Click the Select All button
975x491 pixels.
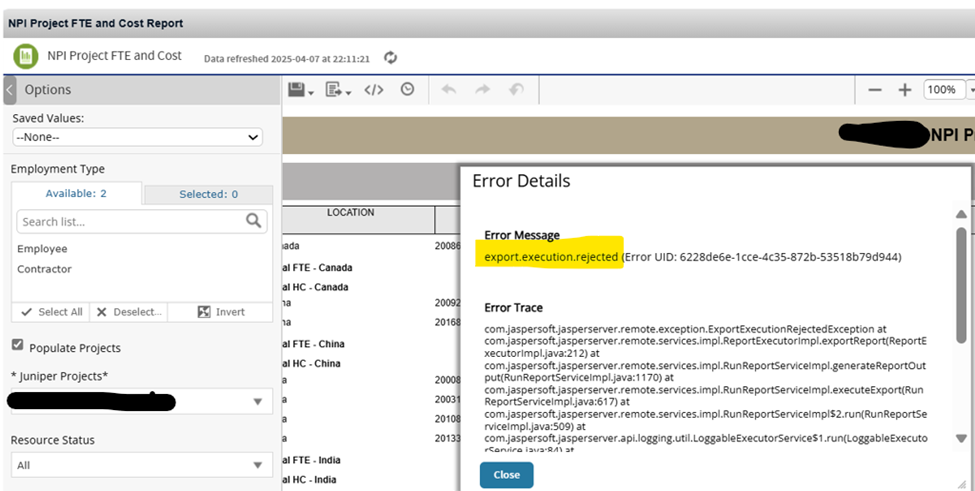coord(51,312)
